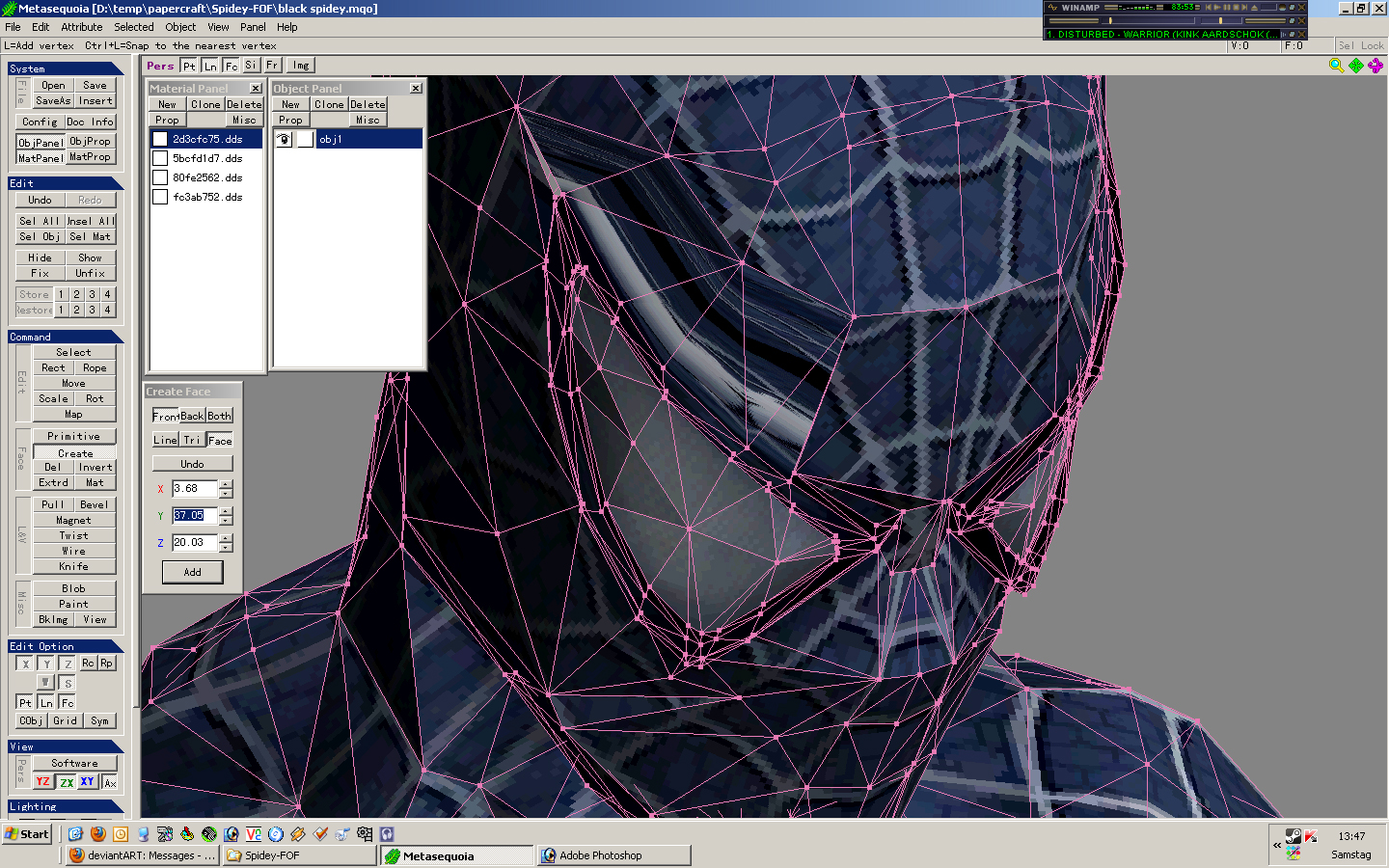Image resolution: width=1389 pixels, height=868 pixels.
Task: Switch to Adobe Photoshop taskbar window
Action: coord(614,855)
